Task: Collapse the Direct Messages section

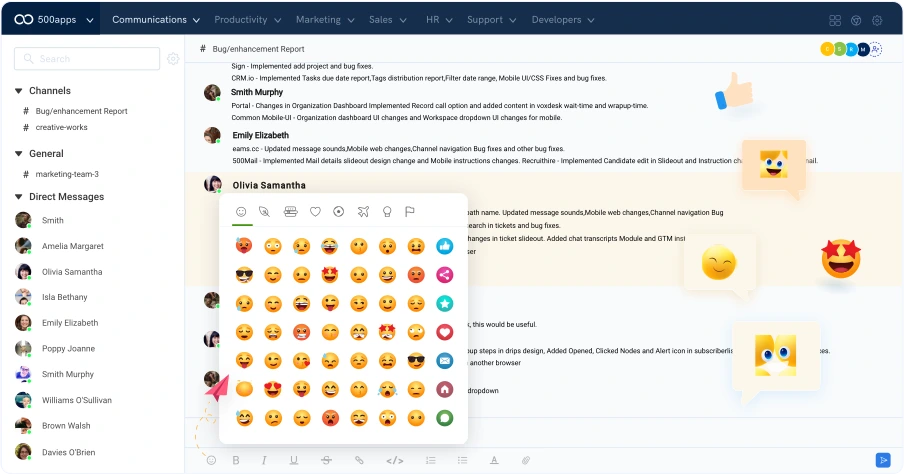Action: (18, 197)
